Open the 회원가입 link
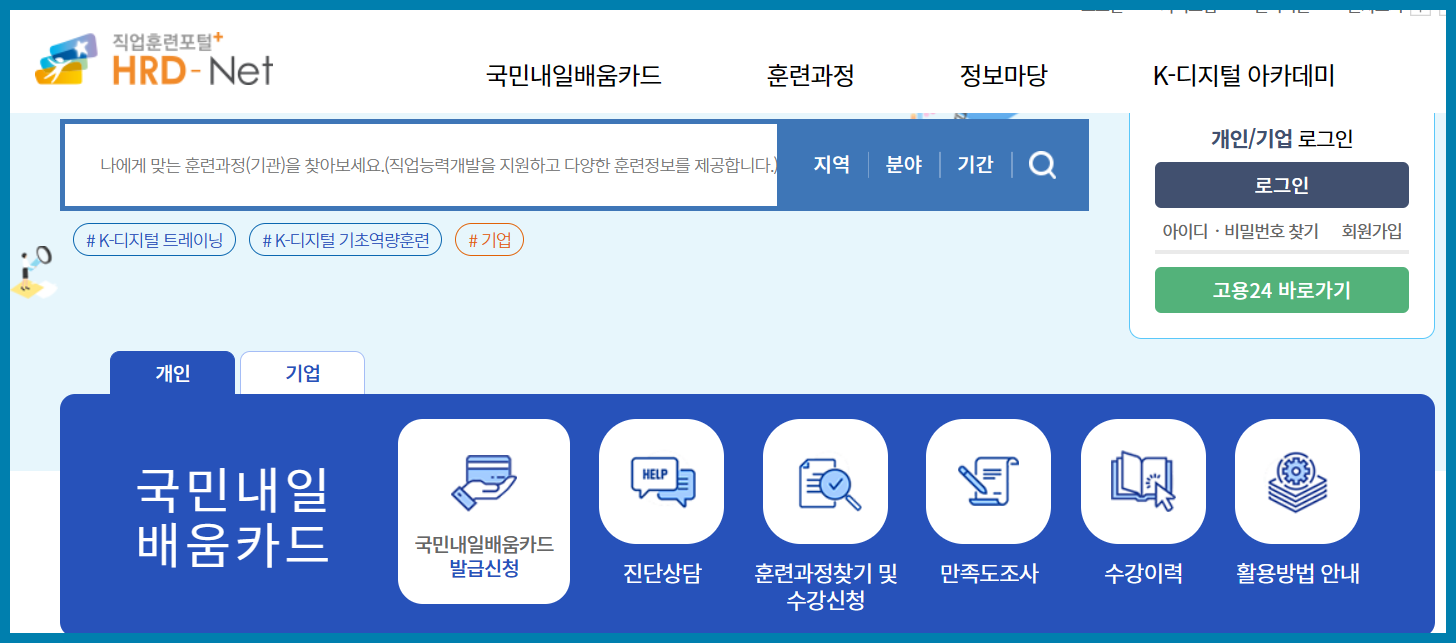Viewport: 1456px width, 643px height. [x=1372, y=231]
